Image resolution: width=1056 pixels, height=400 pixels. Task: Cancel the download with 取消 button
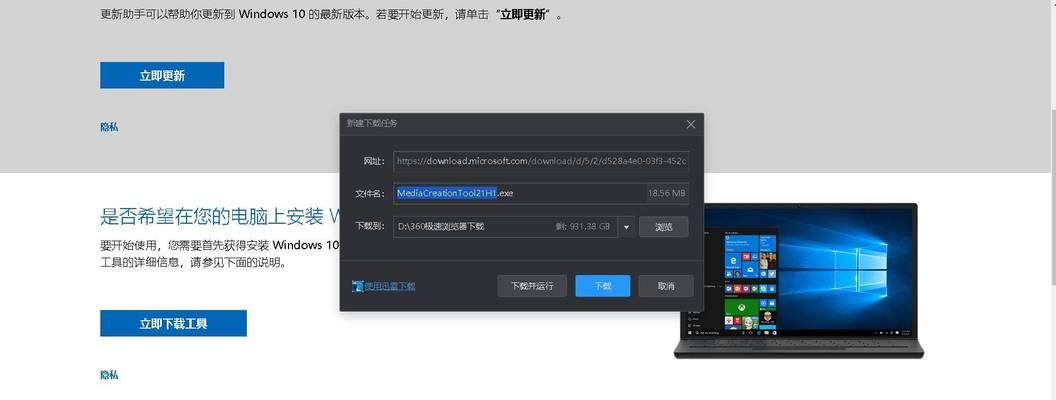(666, 286)
